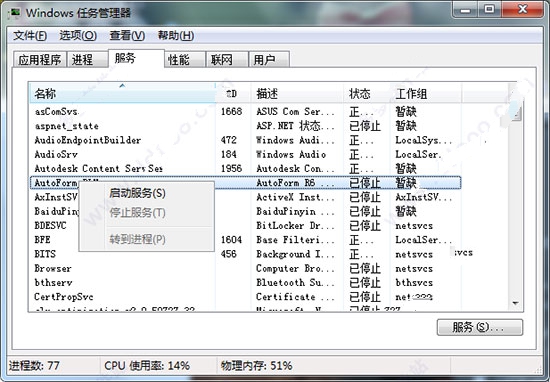Image resolution: width=550 pixels, height=382 pixels.
Task: Click the 服务(S)... button
Action: [479, 327]
